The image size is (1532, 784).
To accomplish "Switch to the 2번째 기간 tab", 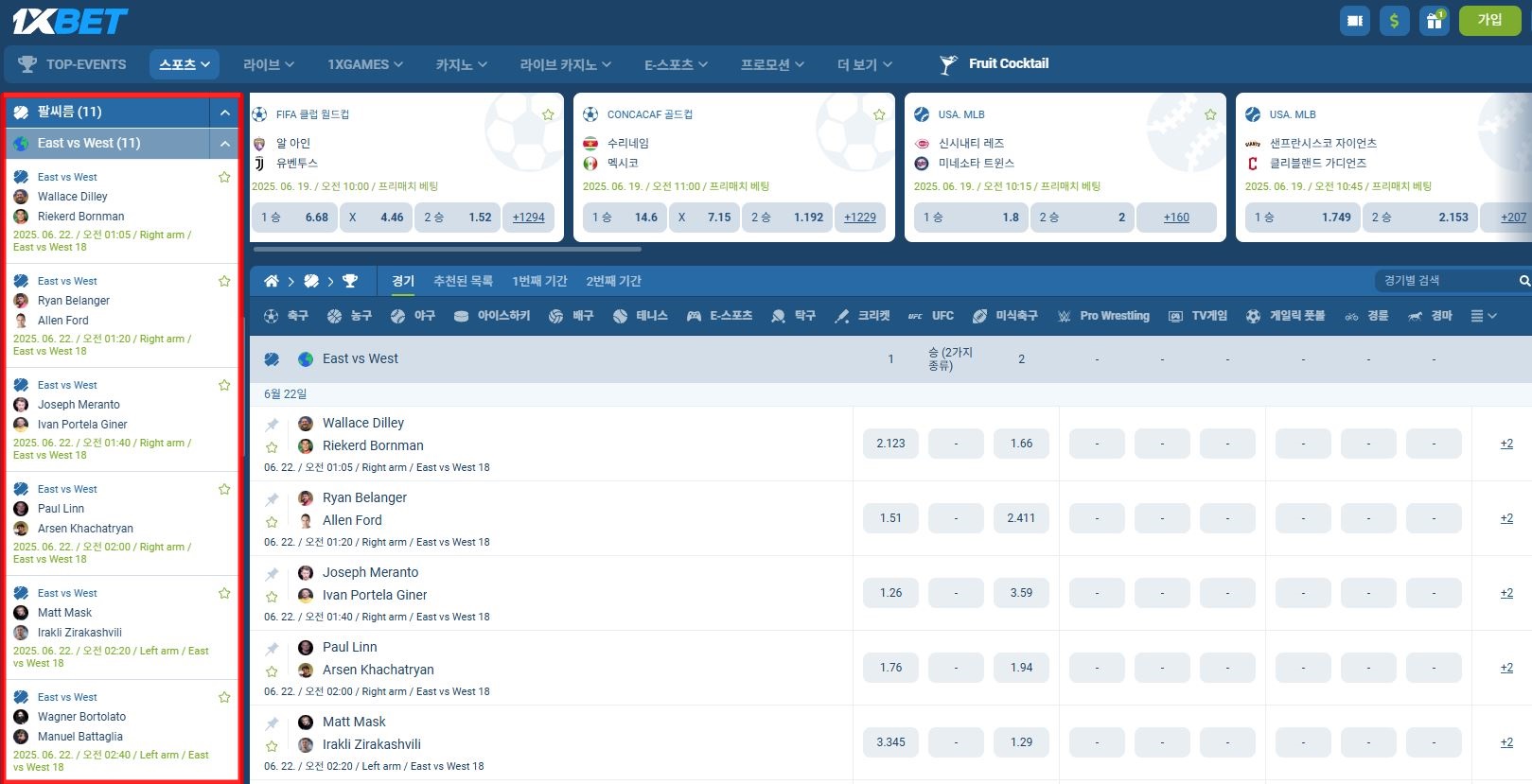I will 613,281.
